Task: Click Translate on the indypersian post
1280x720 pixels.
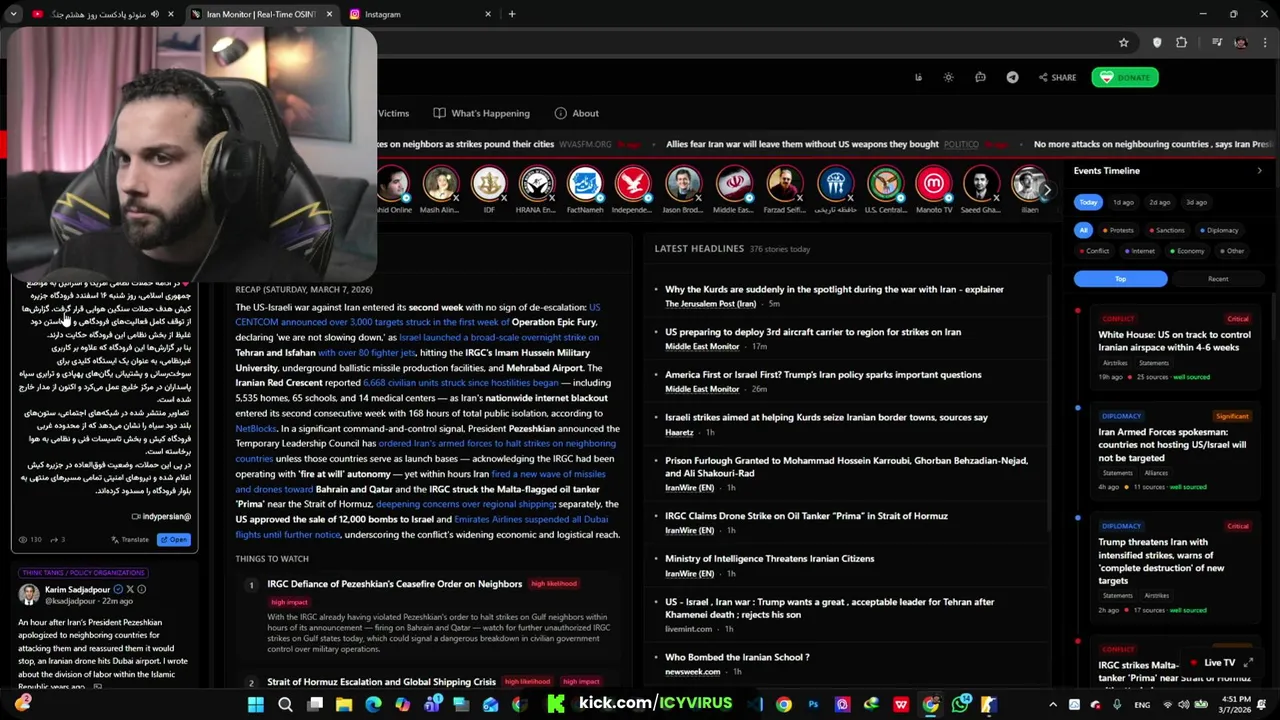Action: click(130, 540)
